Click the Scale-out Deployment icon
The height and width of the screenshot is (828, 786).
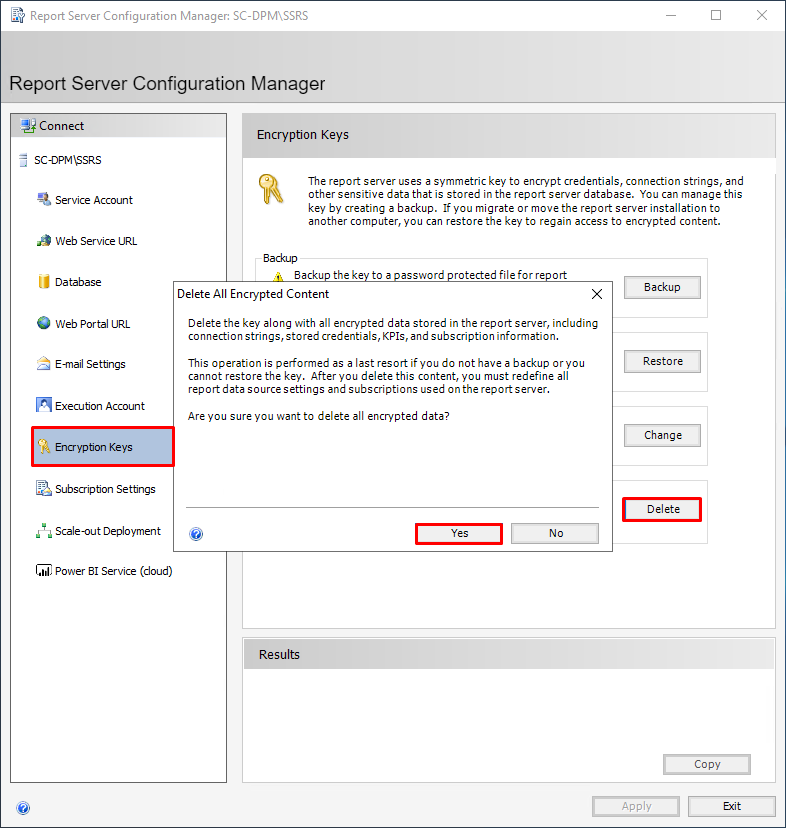43,530
